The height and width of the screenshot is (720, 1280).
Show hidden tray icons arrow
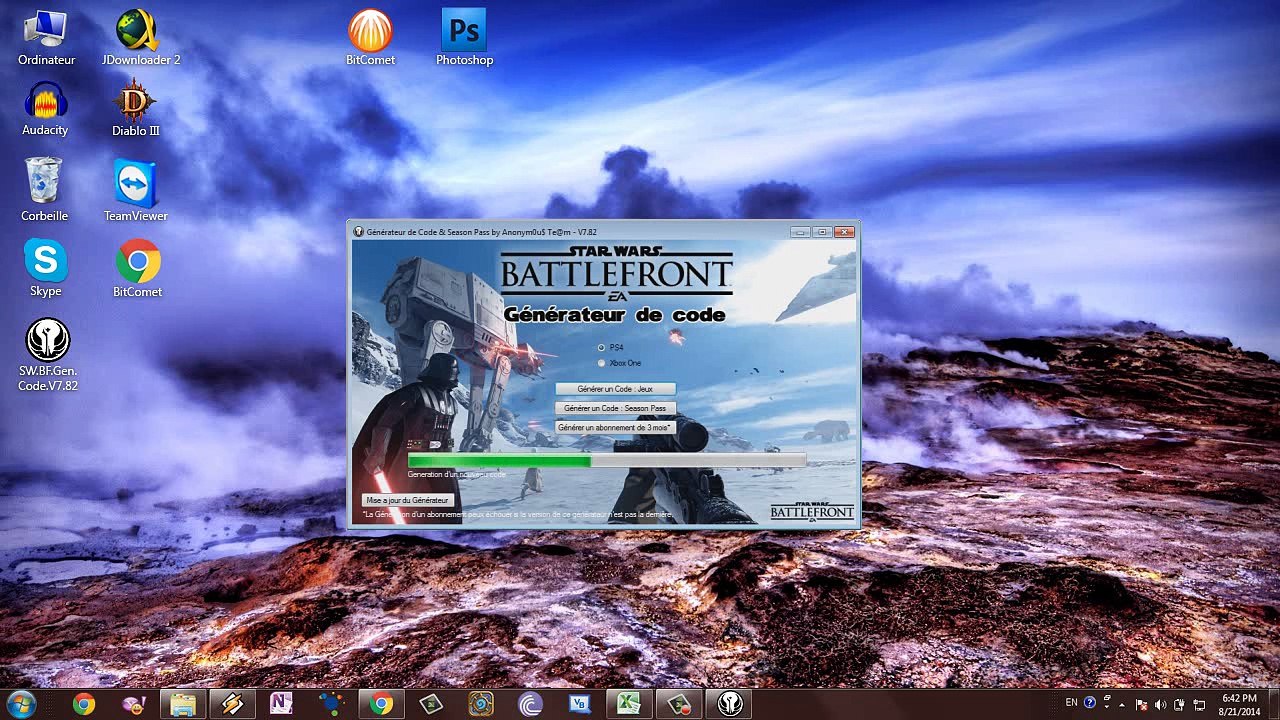point(1122,704)
